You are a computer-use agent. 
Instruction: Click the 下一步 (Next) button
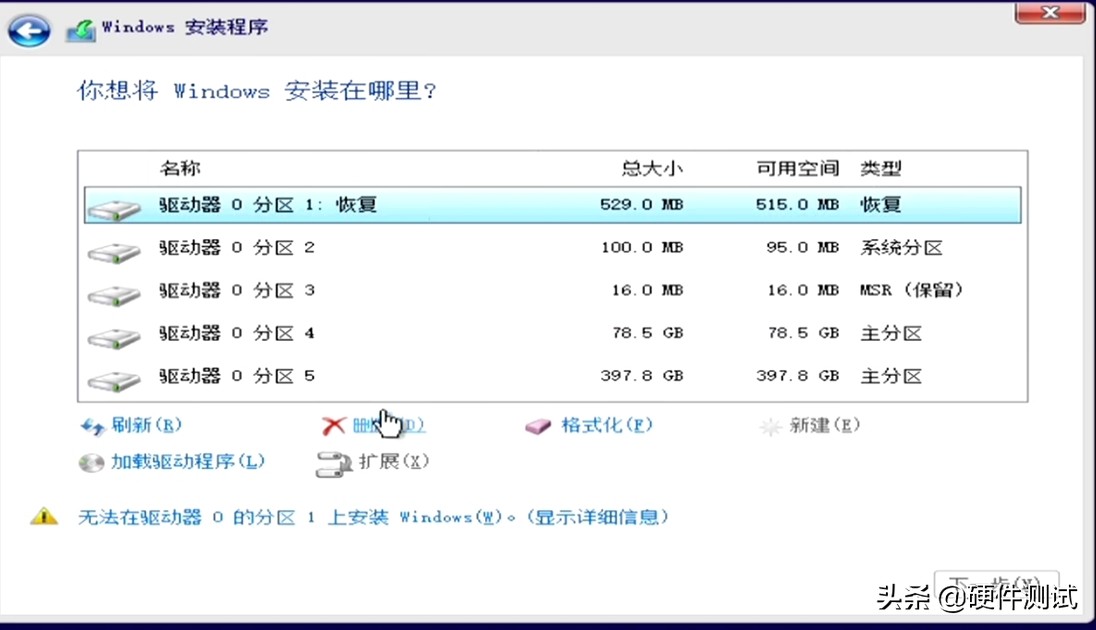pos(995,590)
